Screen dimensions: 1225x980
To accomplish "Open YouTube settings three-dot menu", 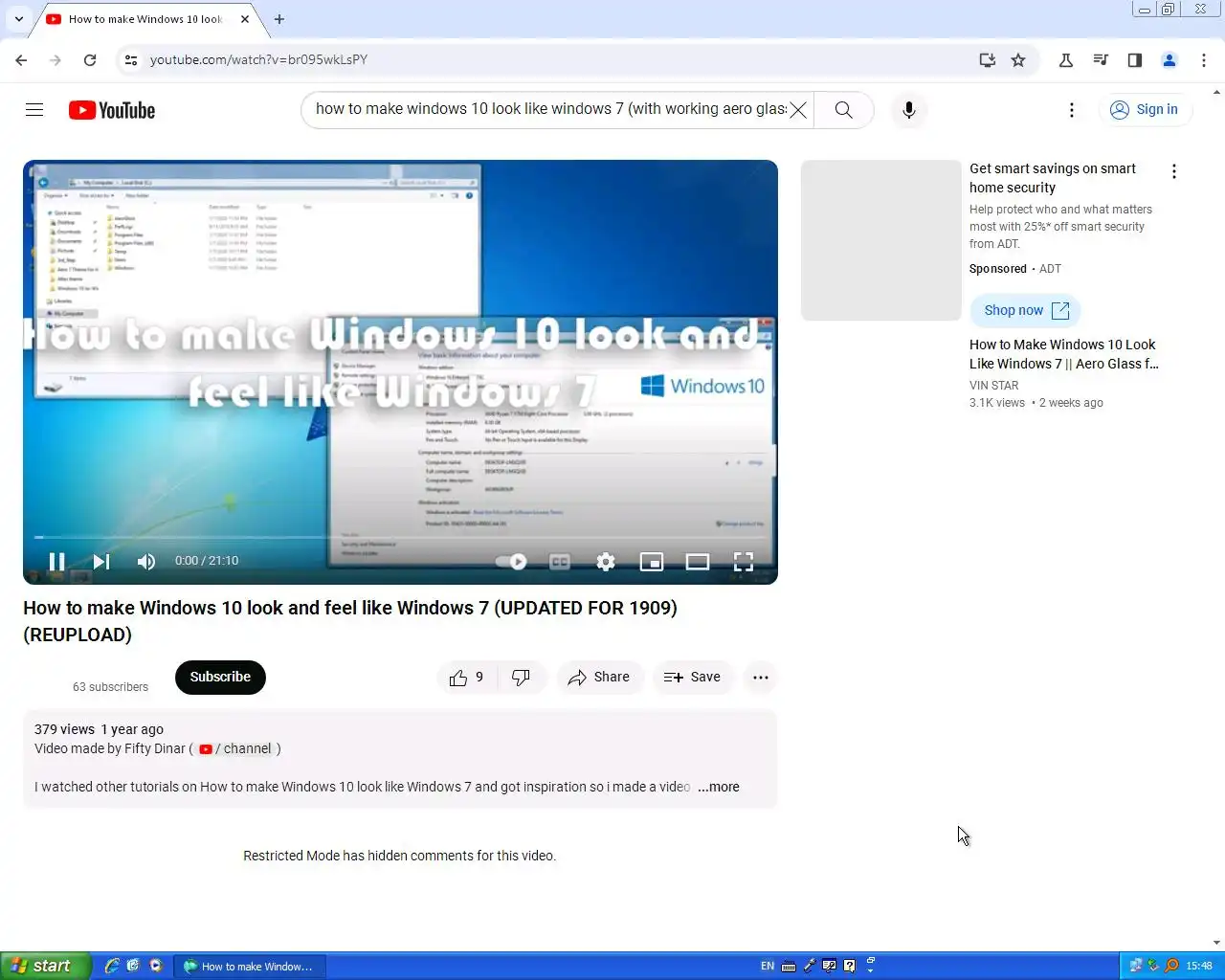I will [x=1072, y=110].
